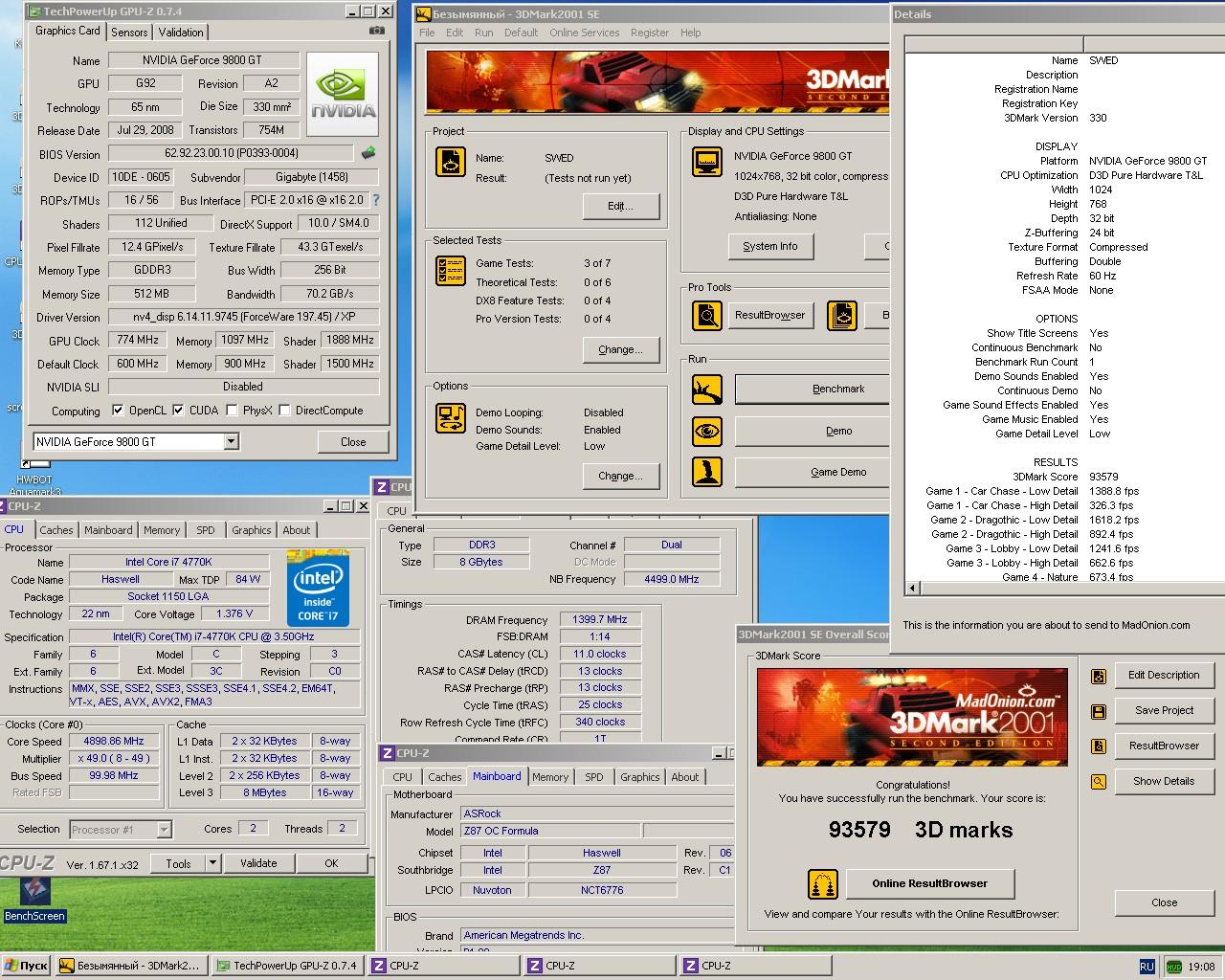Click the Show Details button
Viewport: 1225px width, 980px height.
1164,782
